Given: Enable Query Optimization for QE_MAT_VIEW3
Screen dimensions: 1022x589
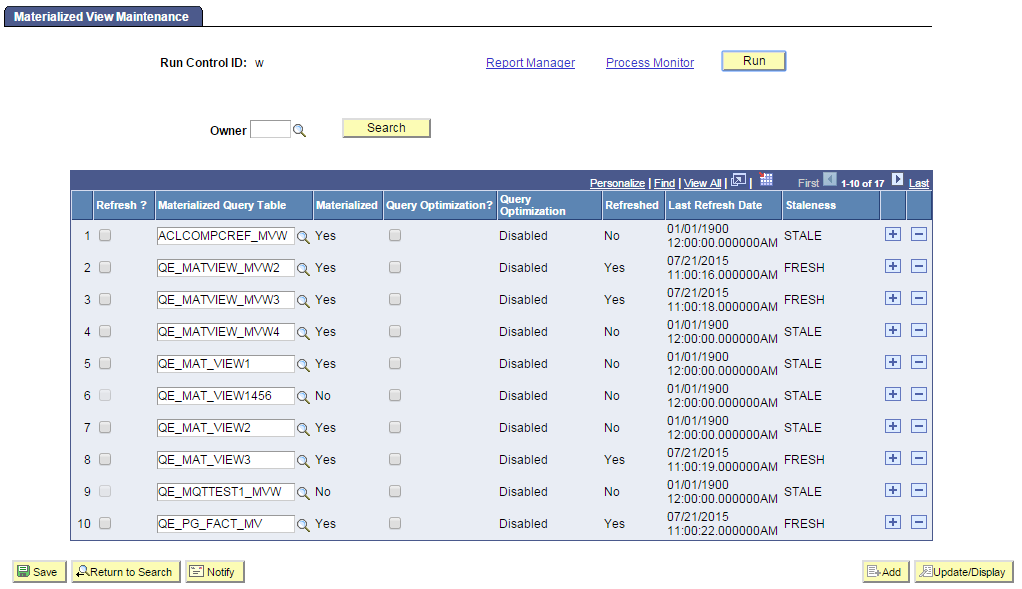Looking at the screenshot, I should pos(395,459).
